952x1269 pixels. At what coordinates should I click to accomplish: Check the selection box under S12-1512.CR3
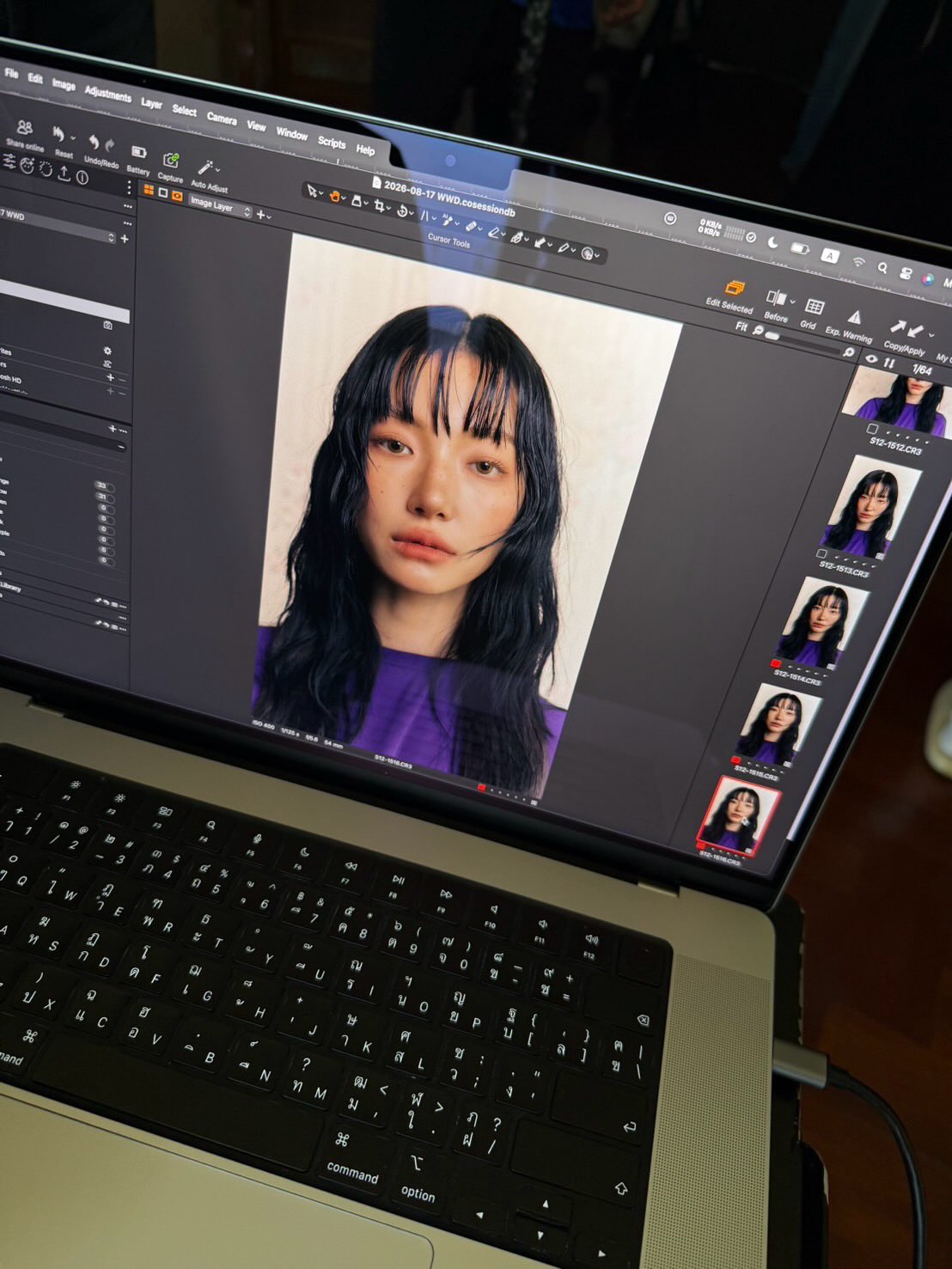click(x=872, y=429)
